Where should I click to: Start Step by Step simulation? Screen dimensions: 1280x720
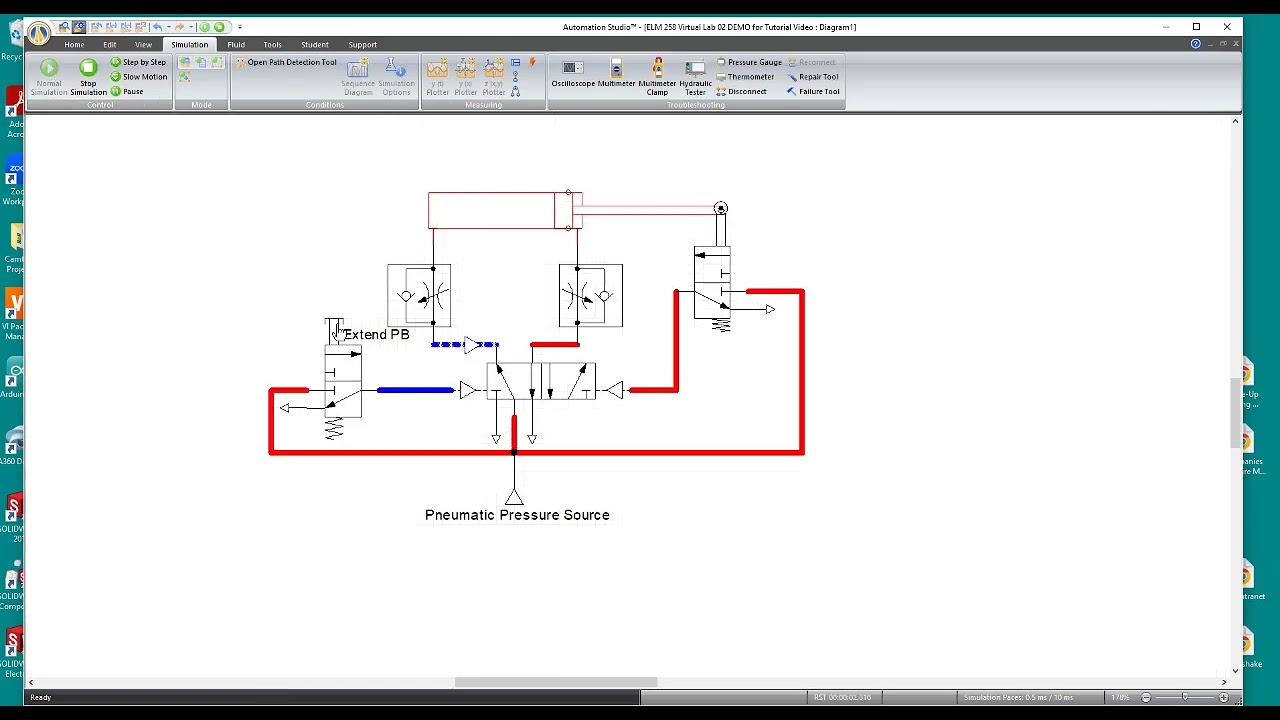pyautogui.click(x=138, y=62)
